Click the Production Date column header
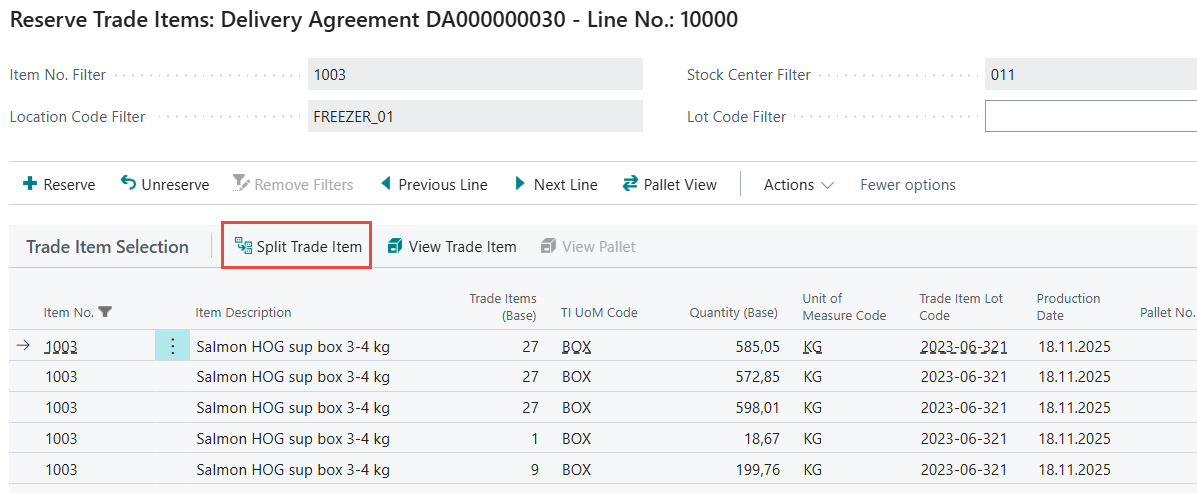 (1068, 306)
